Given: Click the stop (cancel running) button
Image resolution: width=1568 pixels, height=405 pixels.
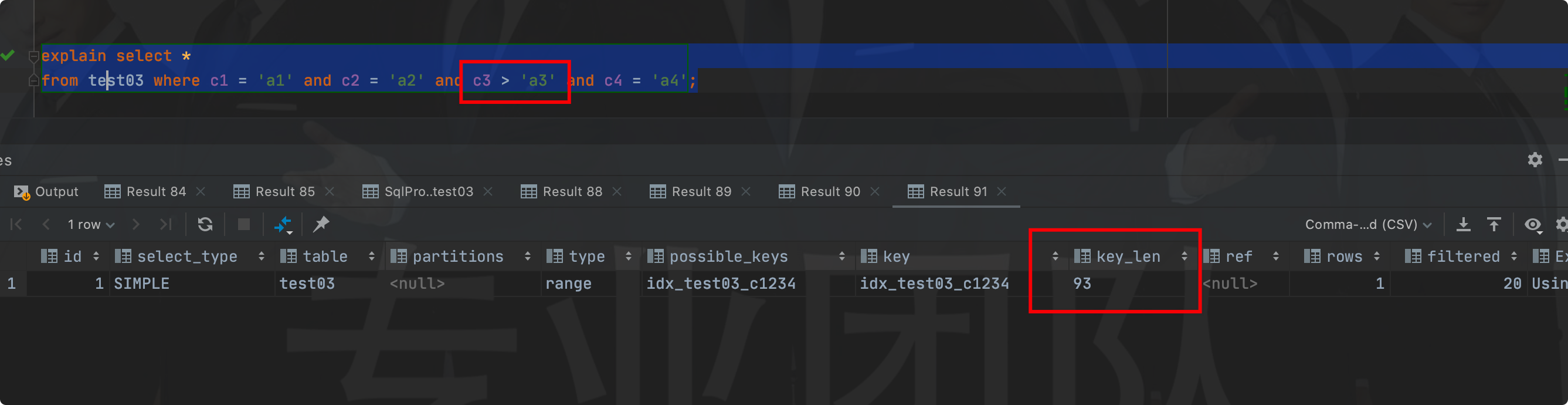Looking at the screenshot, I should pos(243,225).
